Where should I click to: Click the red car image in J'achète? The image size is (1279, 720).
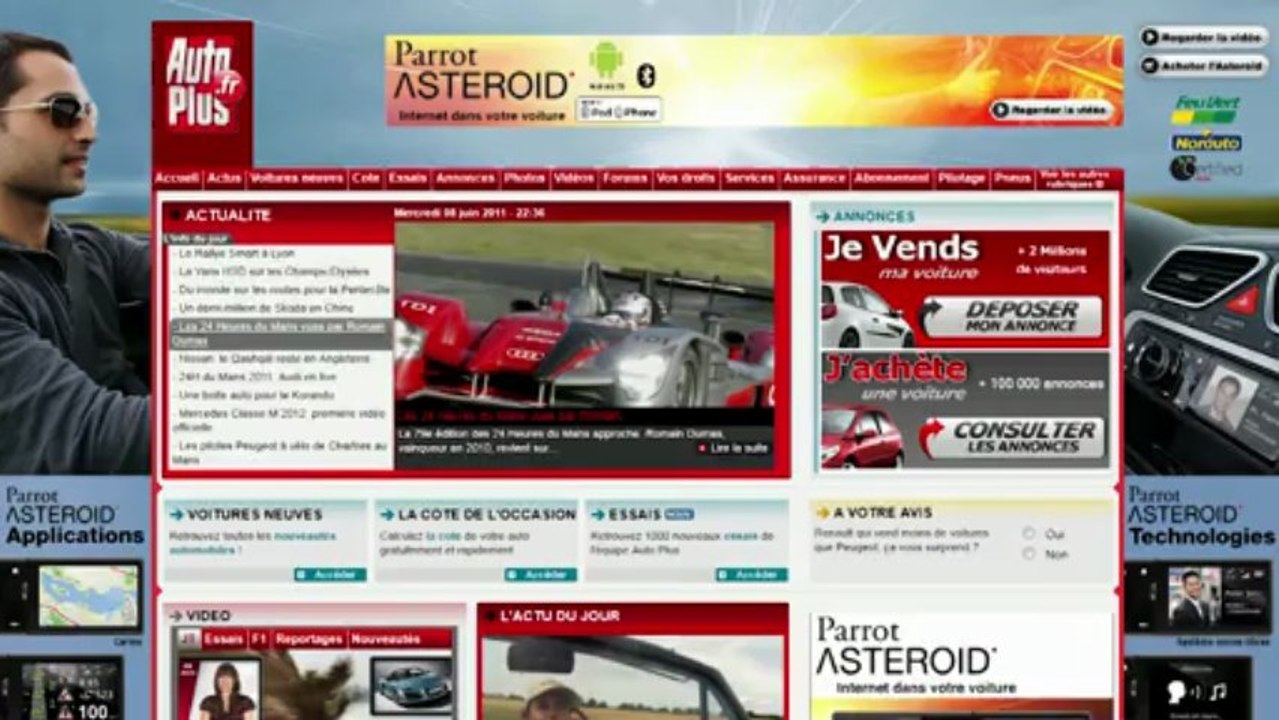click(862, 436)
